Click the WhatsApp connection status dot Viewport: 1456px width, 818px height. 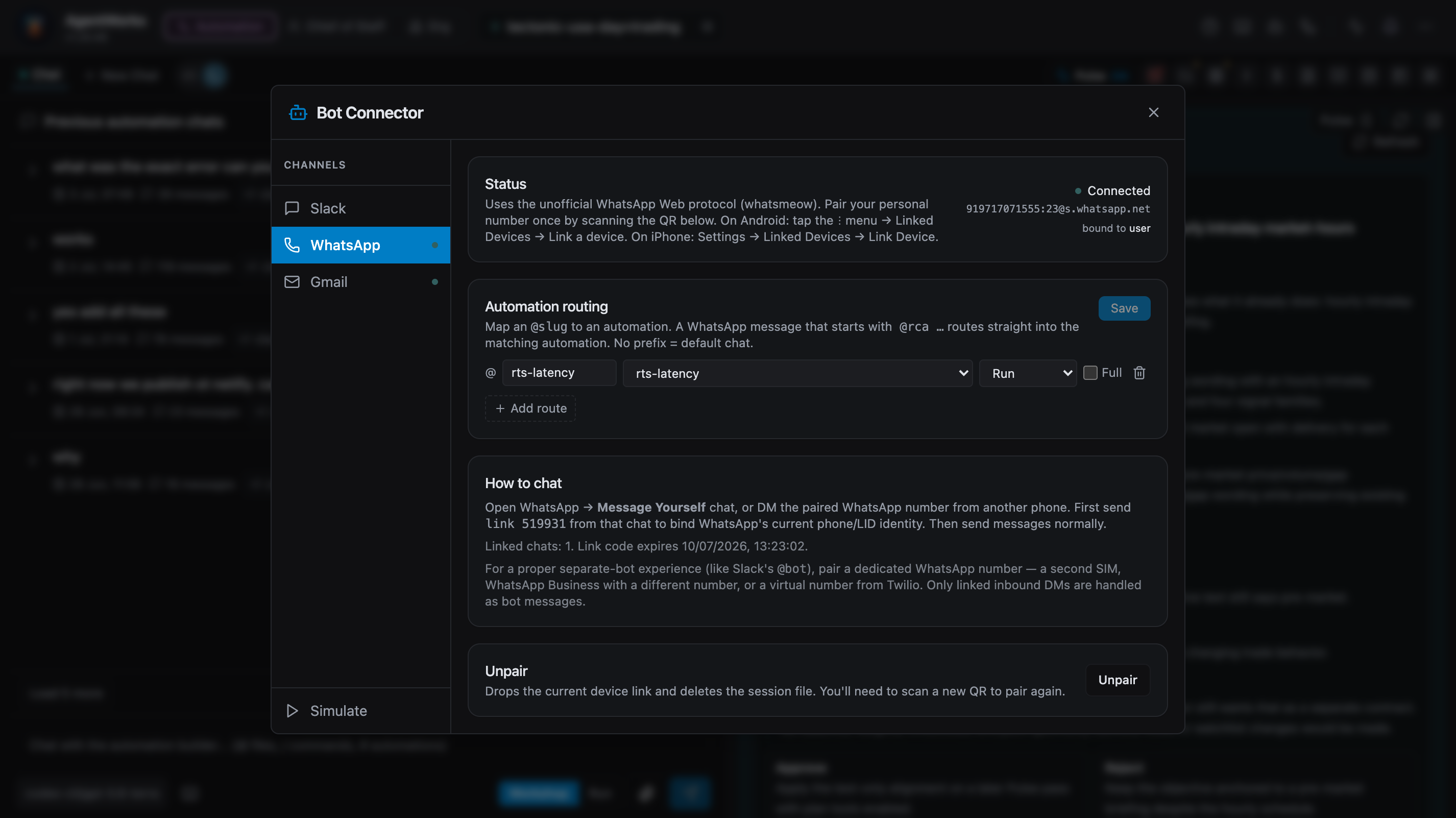pos(434,245)
